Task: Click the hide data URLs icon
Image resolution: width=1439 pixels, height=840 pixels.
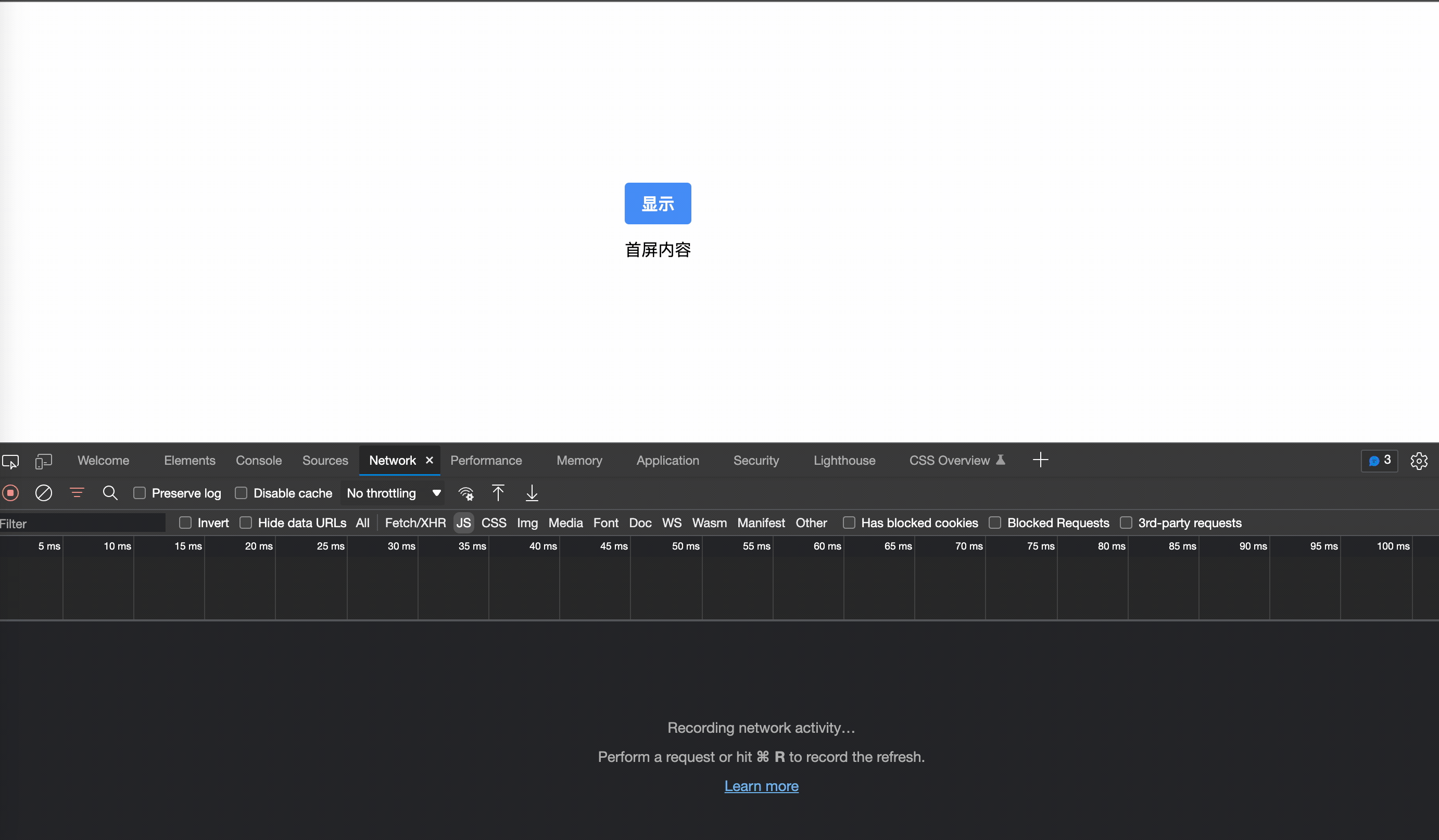Action: (x=245, y=522)
